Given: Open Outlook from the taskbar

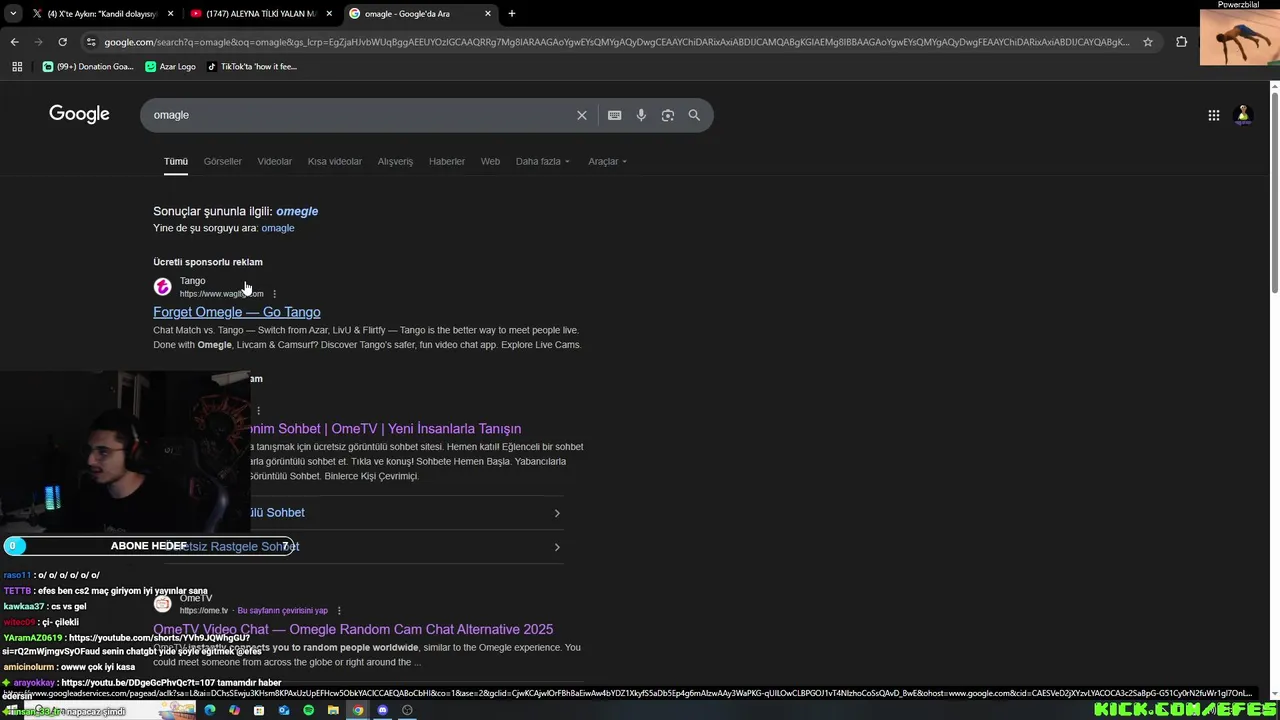Looking at the screenshot, I should point(284,710).
